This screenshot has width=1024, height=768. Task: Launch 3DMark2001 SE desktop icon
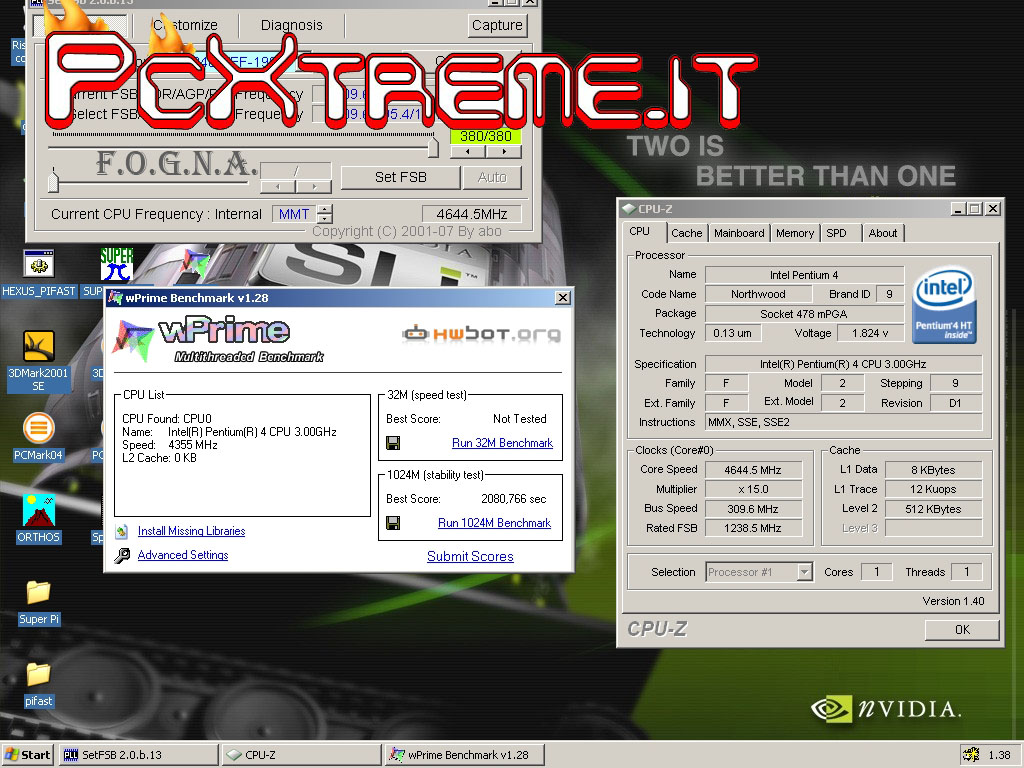tap(39, 346)
